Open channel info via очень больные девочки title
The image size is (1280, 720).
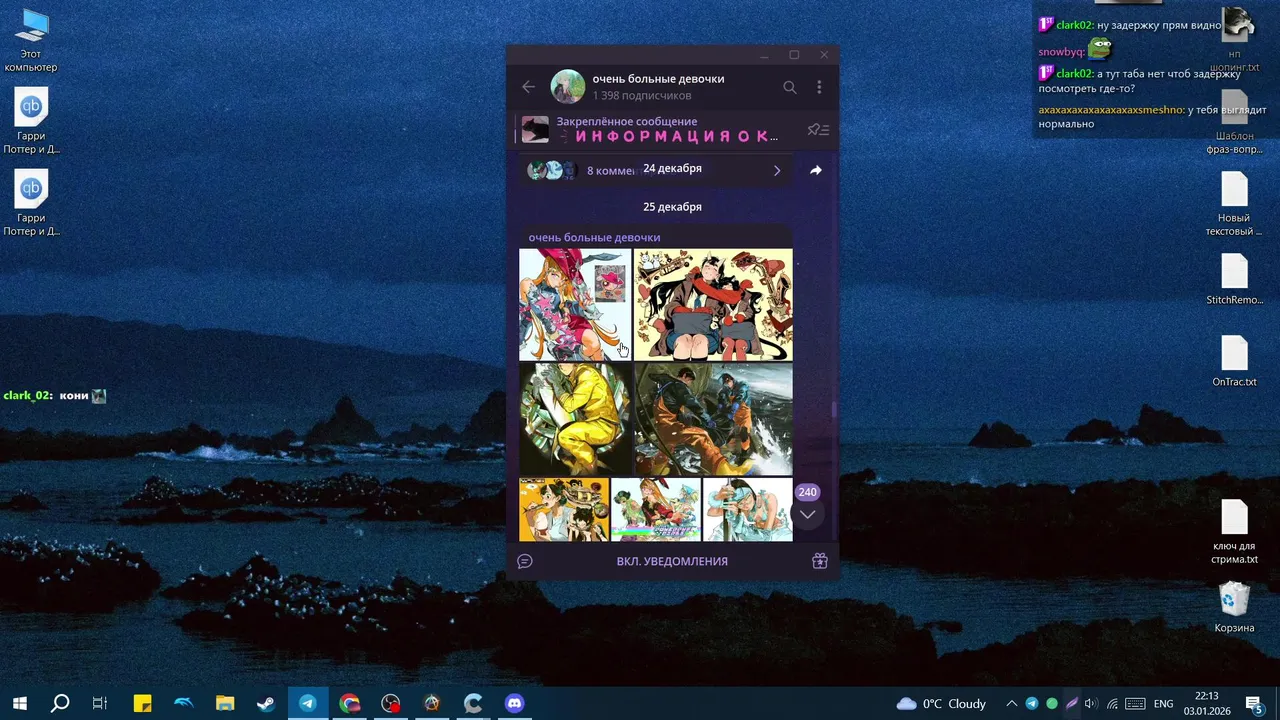pyautogui.click(x=658, y=79)
